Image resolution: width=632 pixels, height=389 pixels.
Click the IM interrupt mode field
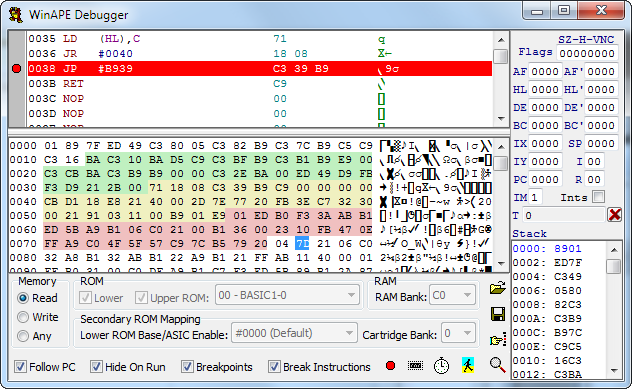point(535,198)
